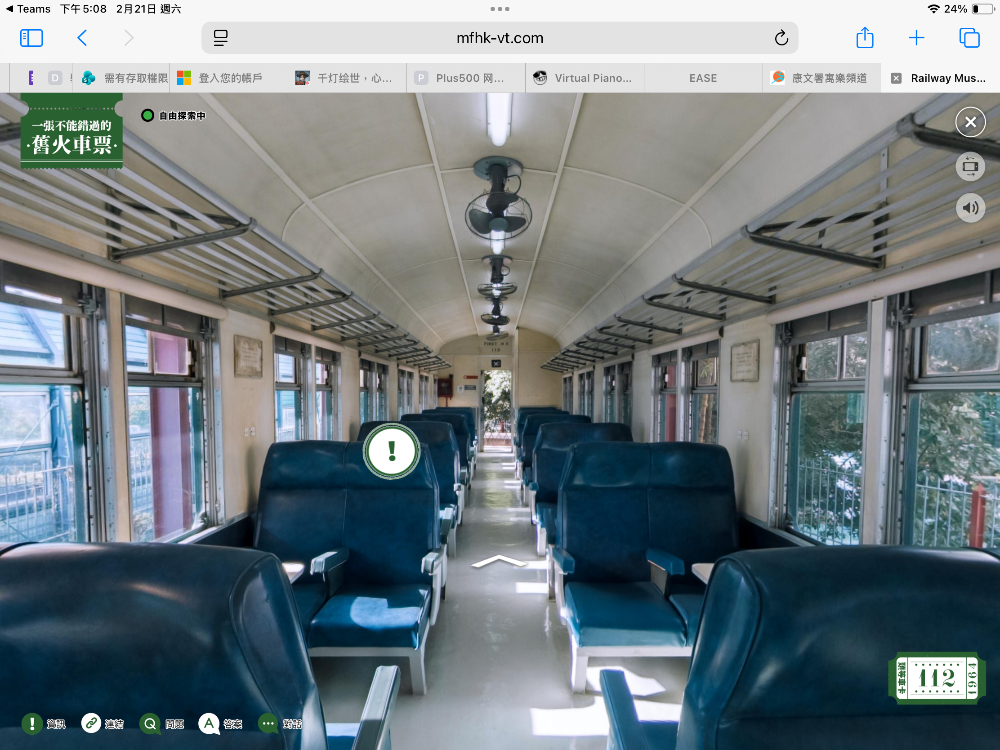The image size is (1000, 750).
Task: Close the virtual tour with the X button
Action: [969, 122]
